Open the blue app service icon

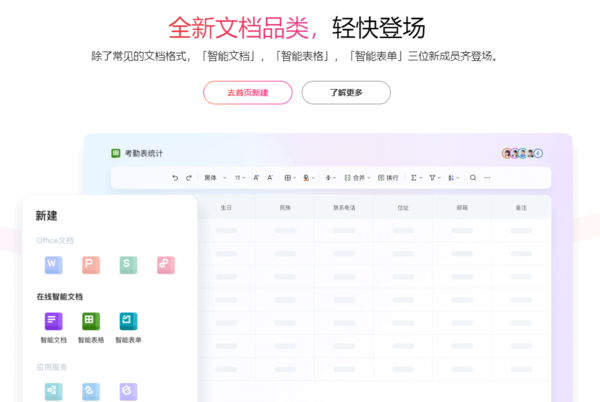tap(91, 392)
